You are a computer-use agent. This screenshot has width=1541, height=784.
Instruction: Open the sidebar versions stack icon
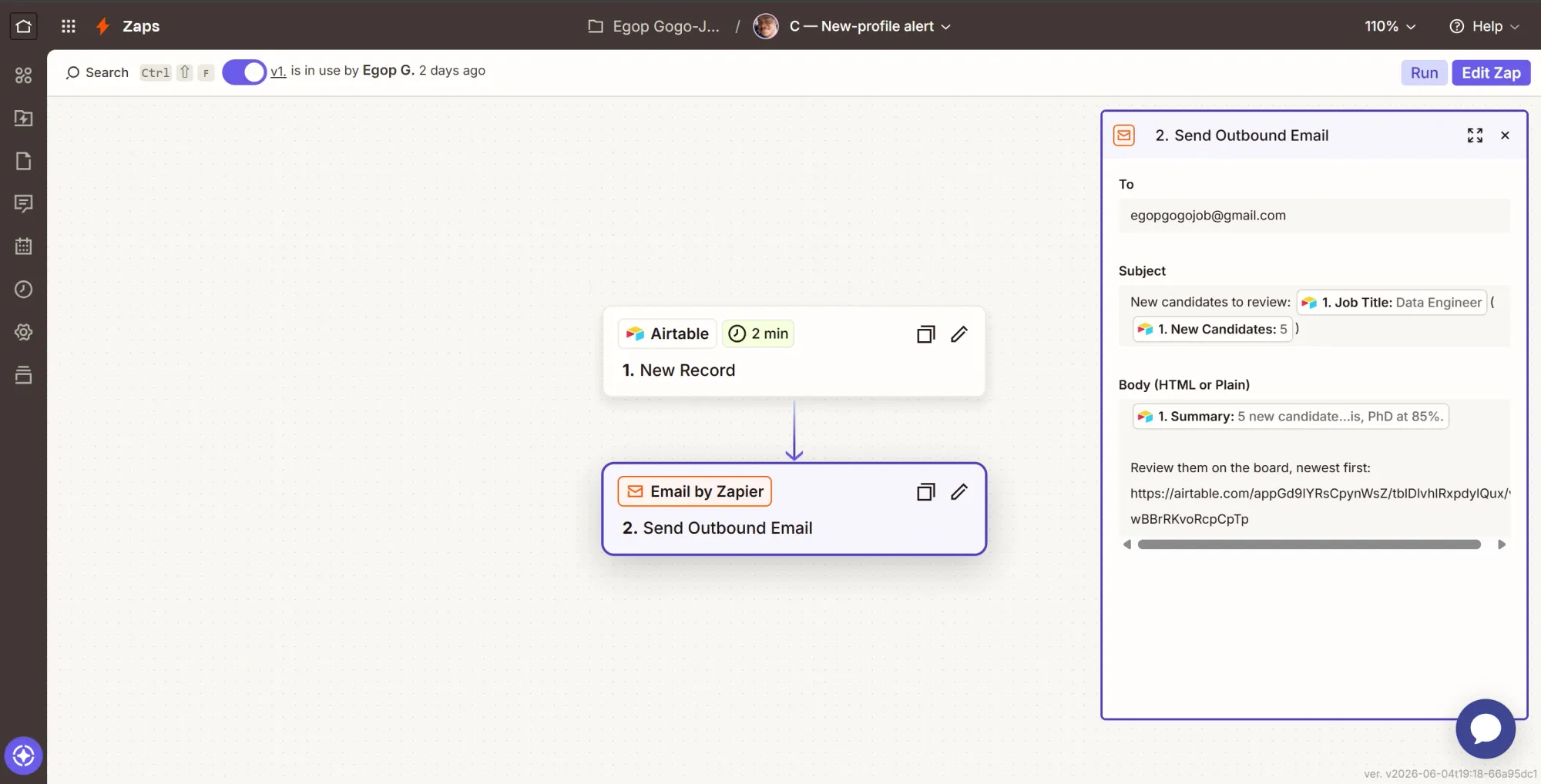click(24, 375)
